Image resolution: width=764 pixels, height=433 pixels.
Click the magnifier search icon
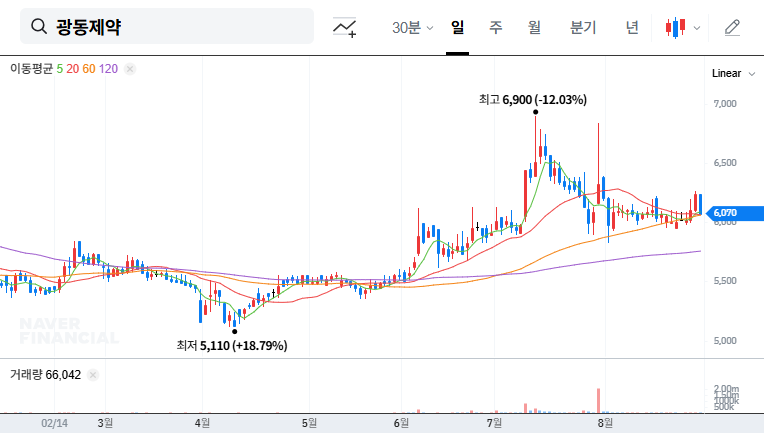coord(39,26)
